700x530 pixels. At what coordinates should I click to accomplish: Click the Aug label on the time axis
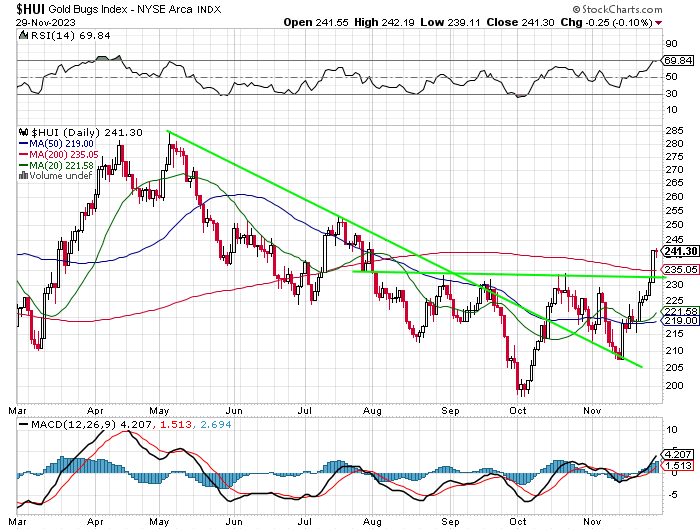click(371, 410)
